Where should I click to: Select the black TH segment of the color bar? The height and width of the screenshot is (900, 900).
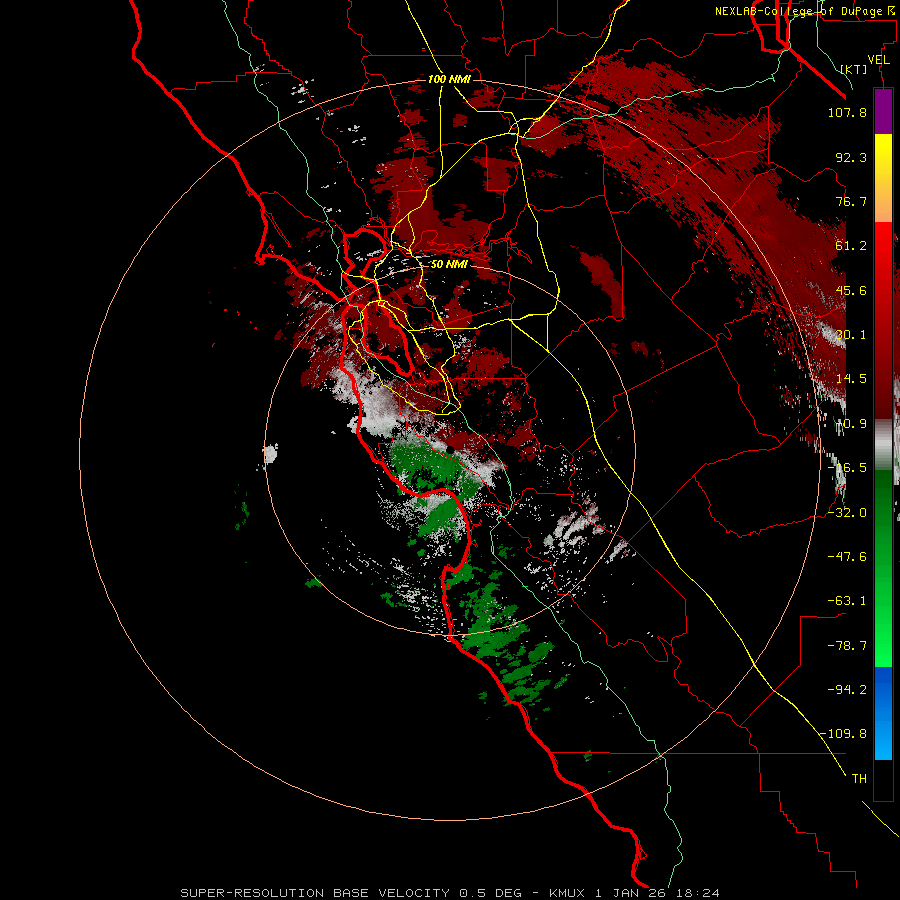(x=883, y=780)
